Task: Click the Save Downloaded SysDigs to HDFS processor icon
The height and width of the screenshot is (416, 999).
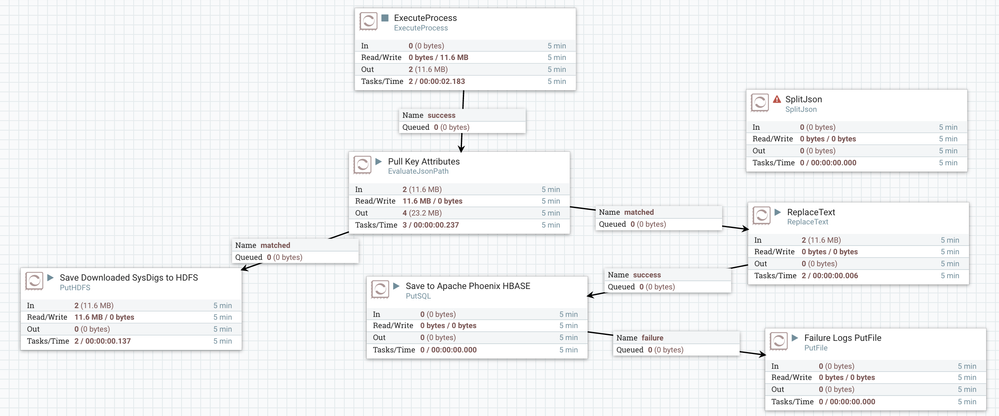Action: pyautogui.click(x=34, y=281)
